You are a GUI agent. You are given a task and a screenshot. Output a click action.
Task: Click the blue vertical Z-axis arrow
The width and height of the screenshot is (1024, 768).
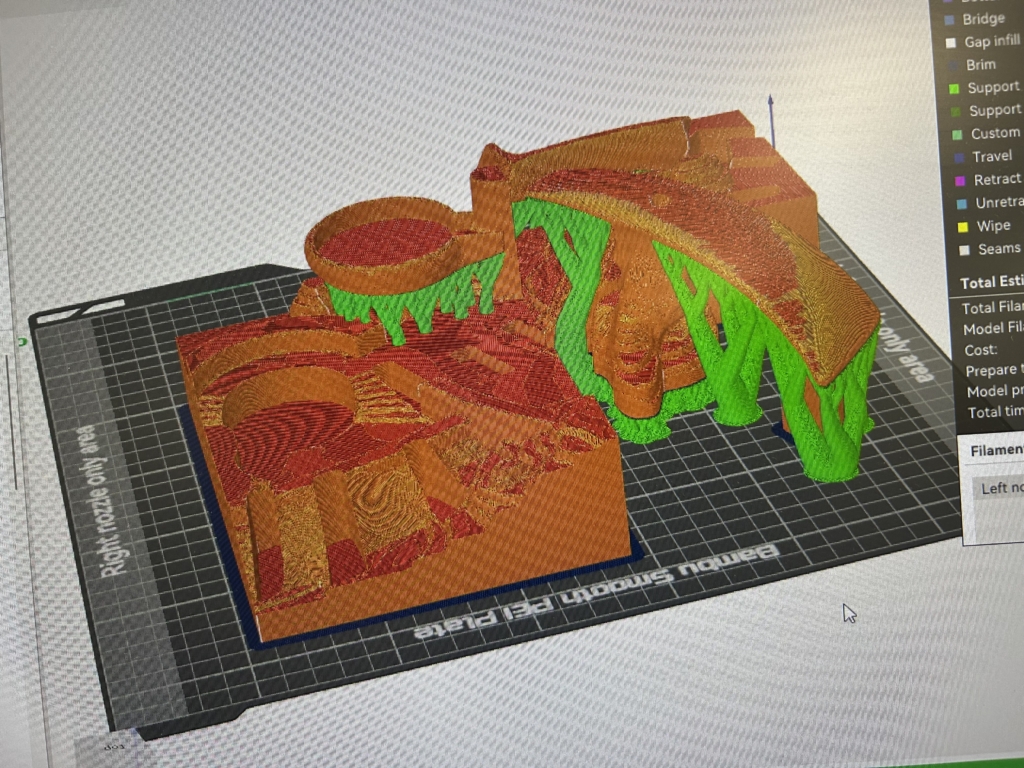point(771,122)
